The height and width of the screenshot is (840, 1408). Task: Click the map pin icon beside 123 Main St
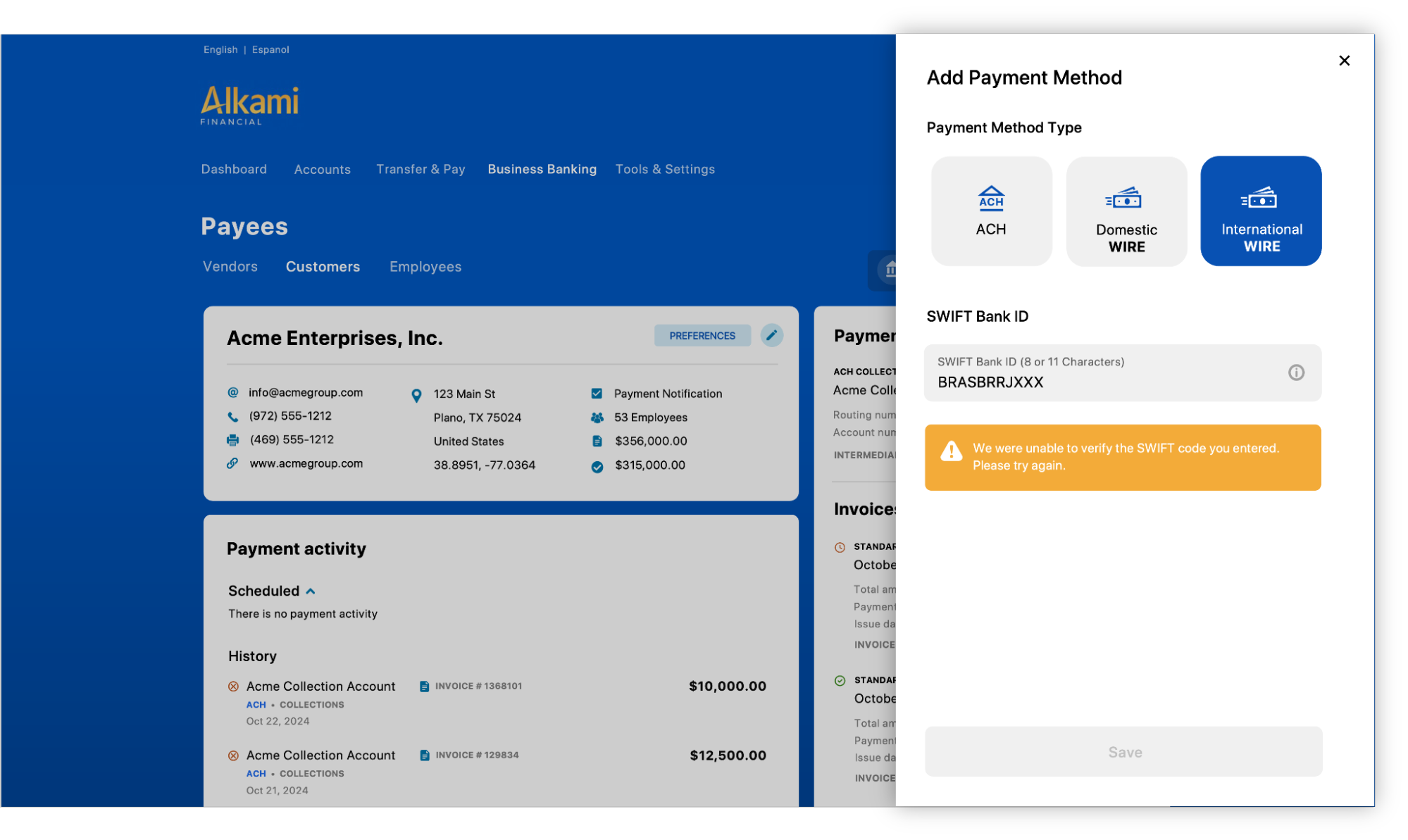click(x=416, y=396)
